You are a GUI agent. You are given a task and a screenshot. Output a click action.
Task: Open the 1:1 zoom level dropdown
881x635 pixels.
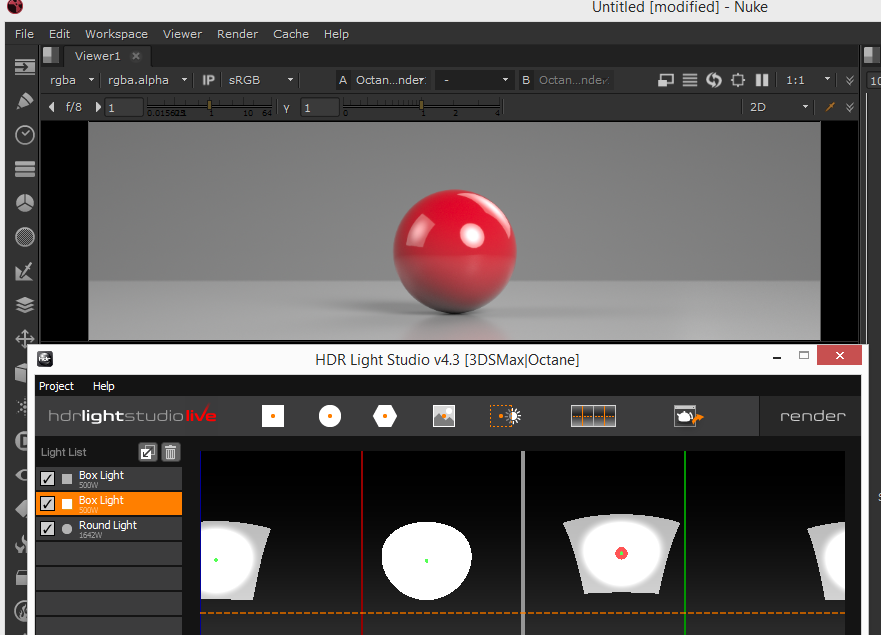tap(807, 80)
